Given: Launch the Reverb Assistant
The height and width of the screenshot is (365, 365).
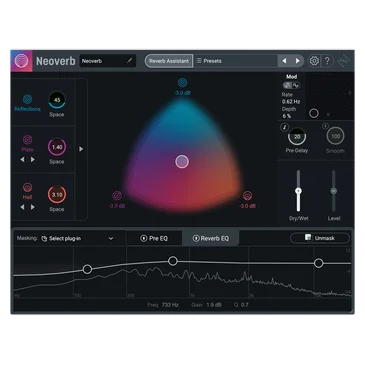Looking at the screenshot, I should (x=169, y=61).
